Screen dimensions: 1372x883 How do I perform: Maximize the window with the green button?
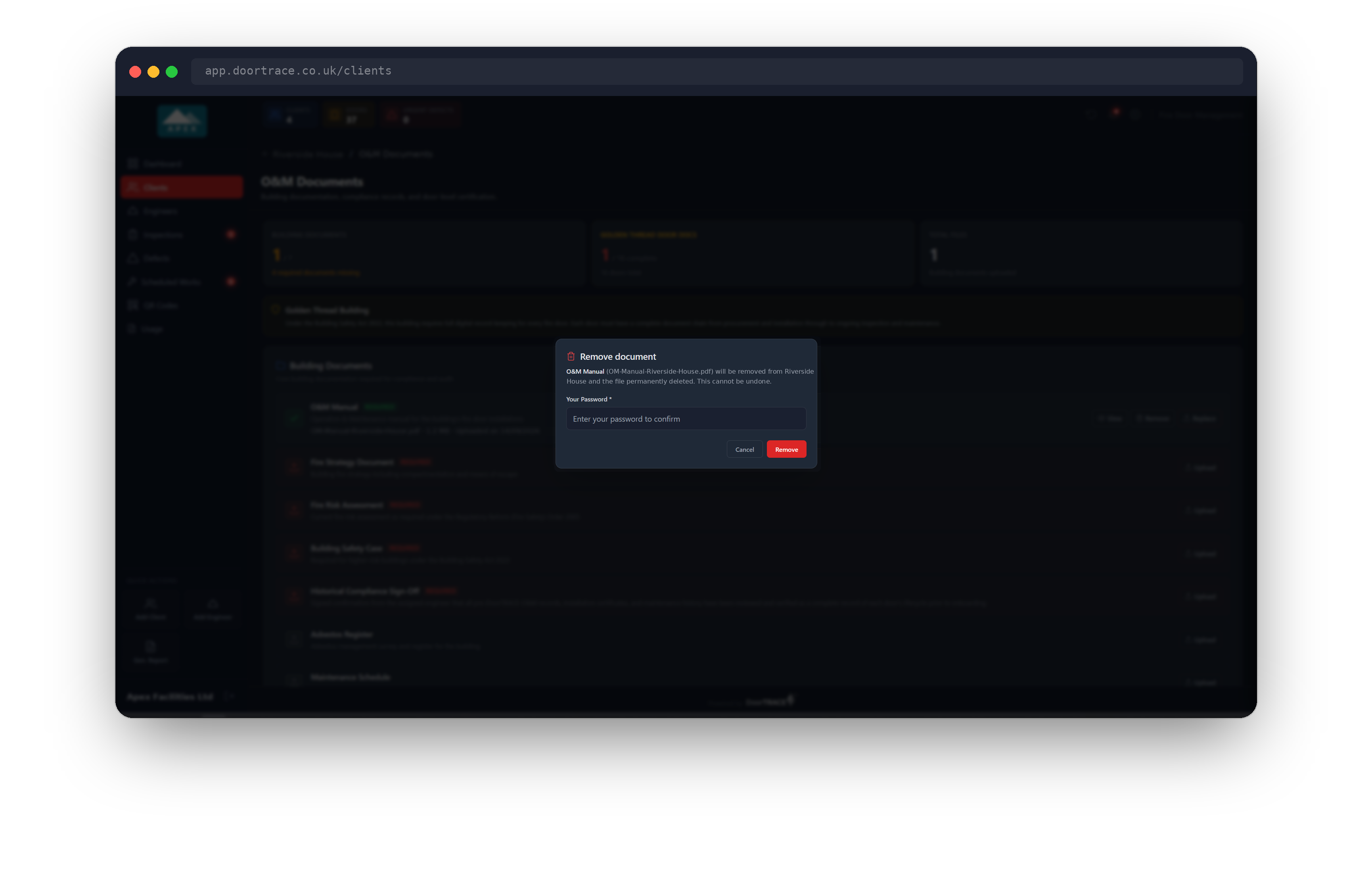172,72
